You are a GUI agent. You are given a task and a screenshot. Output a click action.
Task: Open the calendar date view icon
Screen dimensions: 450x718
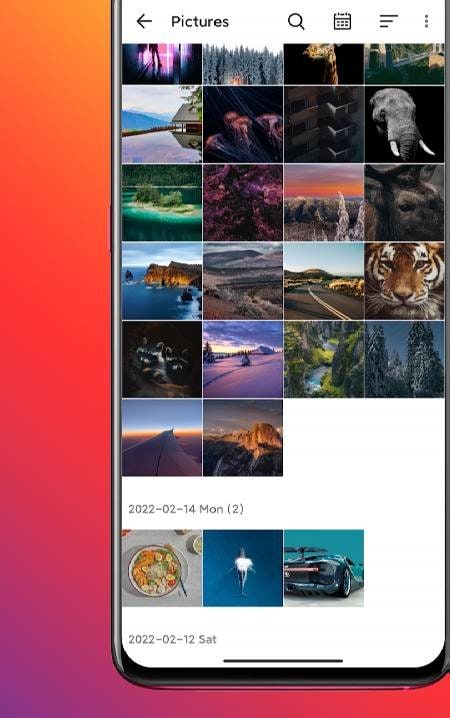pos(342,21)
